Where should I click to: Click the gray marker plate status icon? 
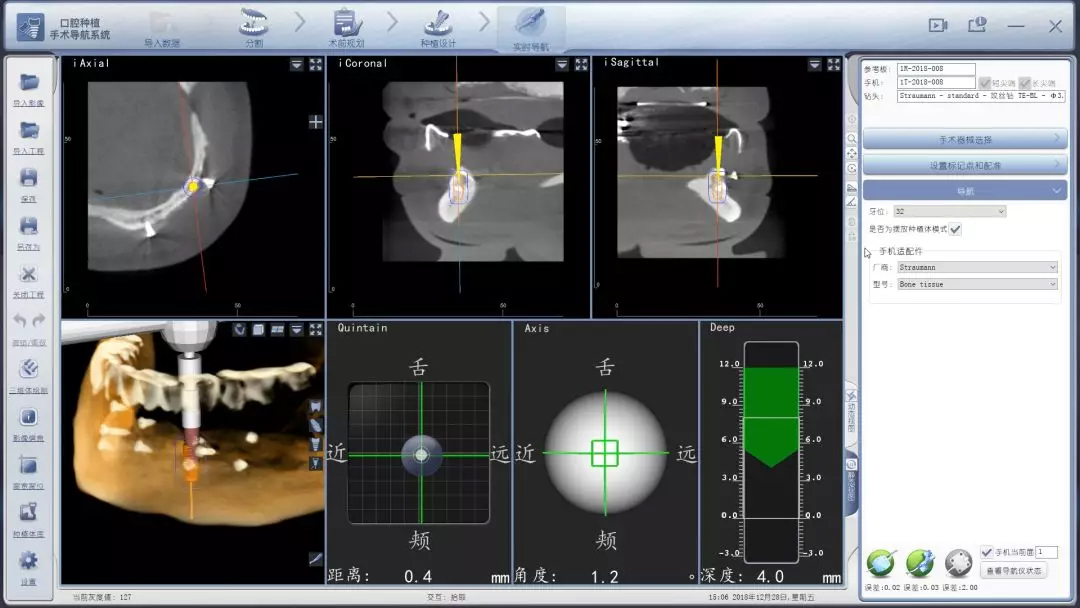click(x=958, y=562)
